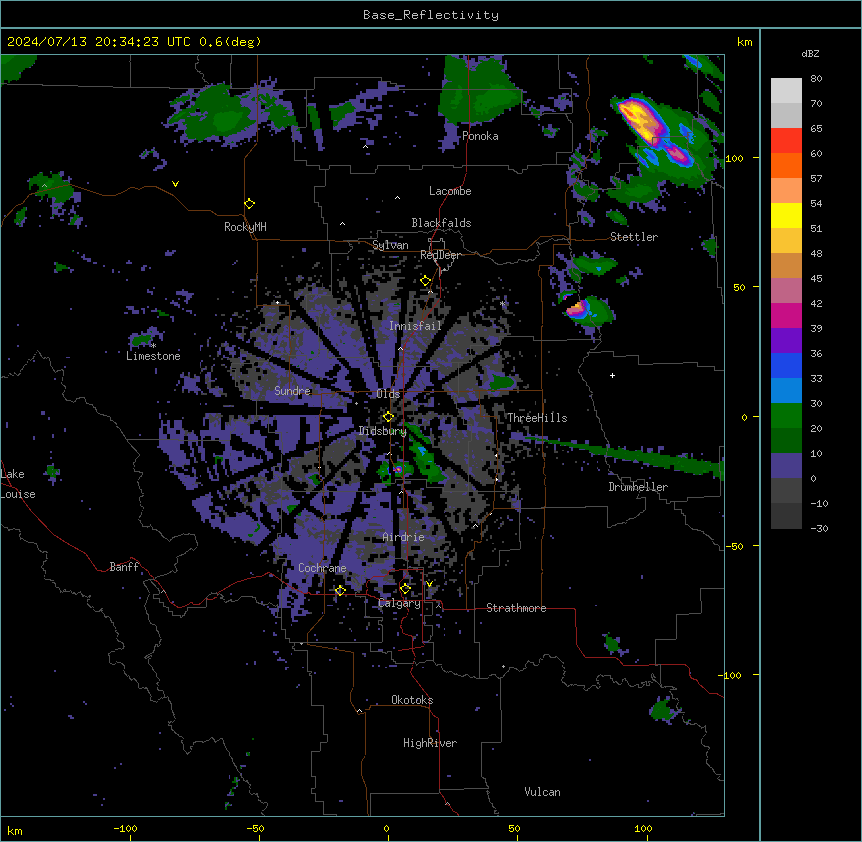
Task: Click the -30 value on the dBZ legend
Action: click(819, 528)
